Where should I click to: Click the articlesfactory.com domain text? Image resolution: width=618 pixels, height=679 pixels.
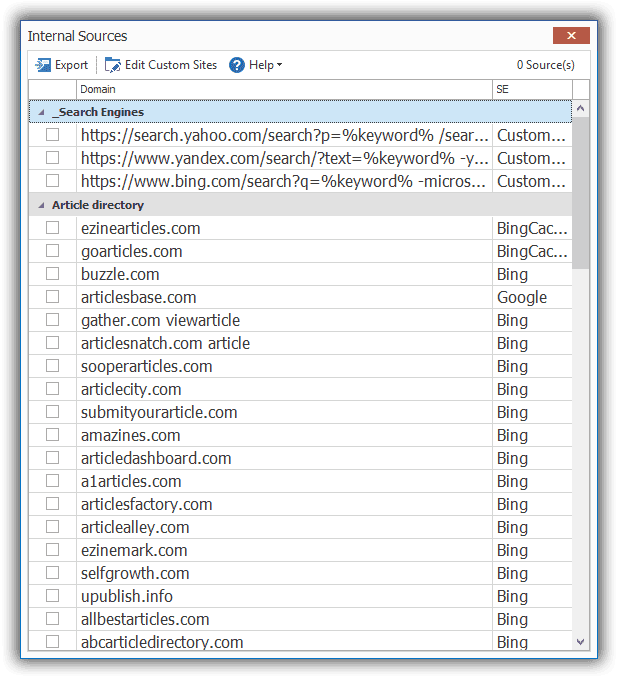click(x=146, y=504)
